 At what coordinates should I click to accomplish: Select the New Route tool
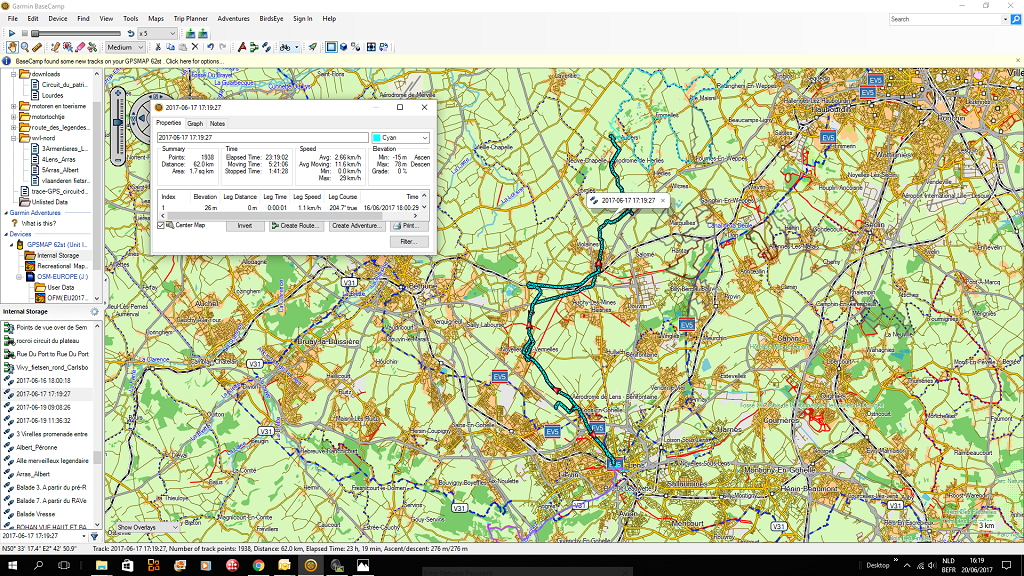pyautogui.click(x=254, y=47)
